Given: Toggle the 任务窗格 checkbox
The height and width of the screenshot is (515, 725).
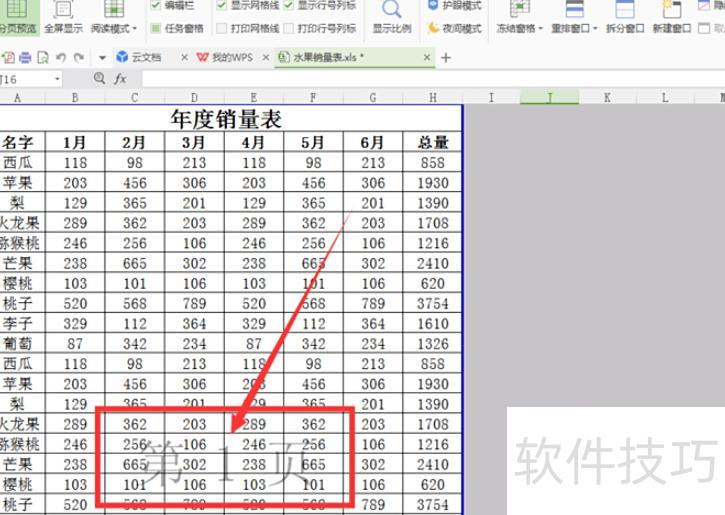Looking at the screenshot, I should [x=156, y=29].
